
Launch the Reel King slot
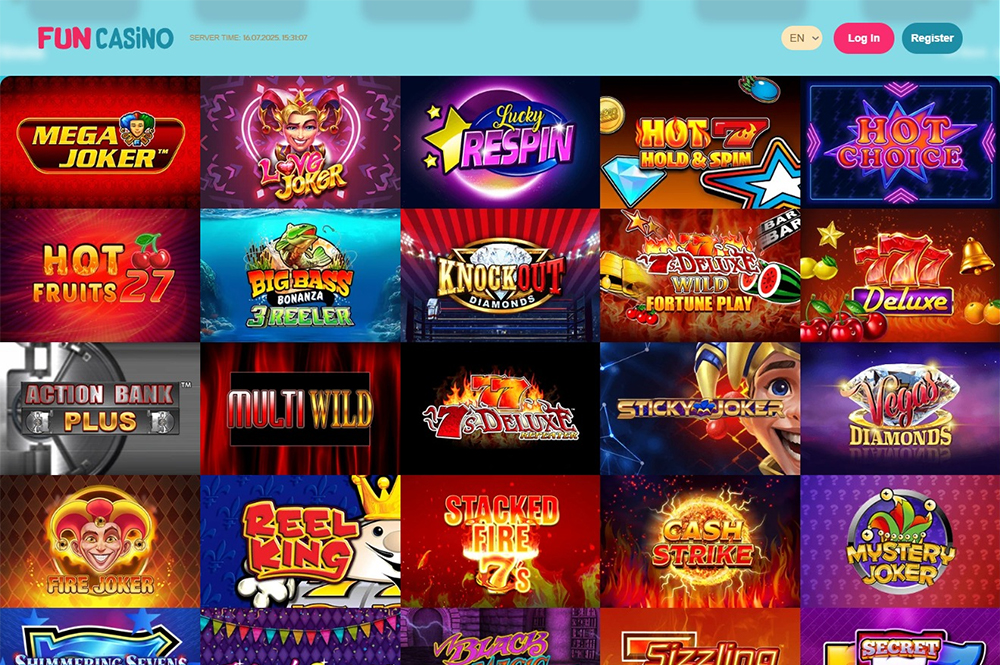pos(300,541)
